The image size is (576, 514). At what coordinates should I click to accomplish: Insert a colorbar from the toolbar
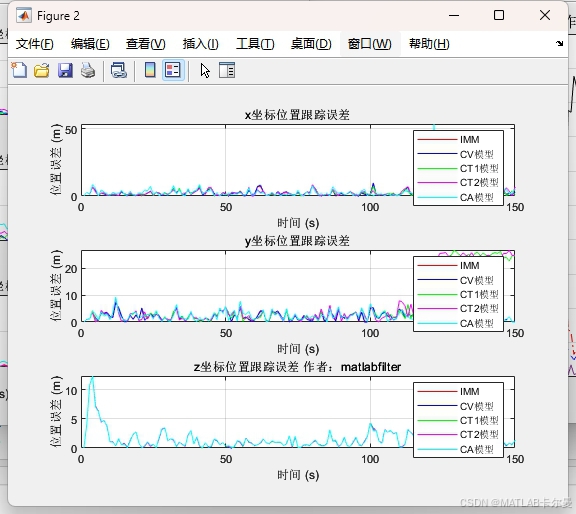[150, 70]
